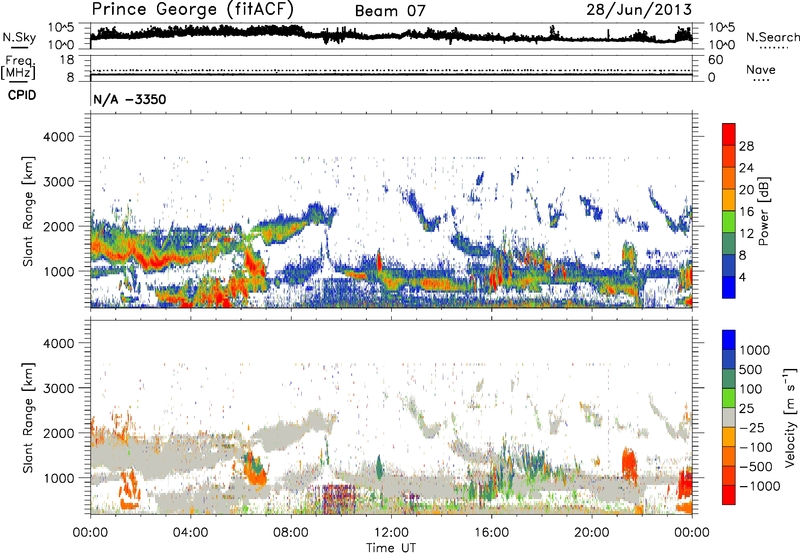
Task: Pick the red top segment of power colorbar
Action: (729, 134)
